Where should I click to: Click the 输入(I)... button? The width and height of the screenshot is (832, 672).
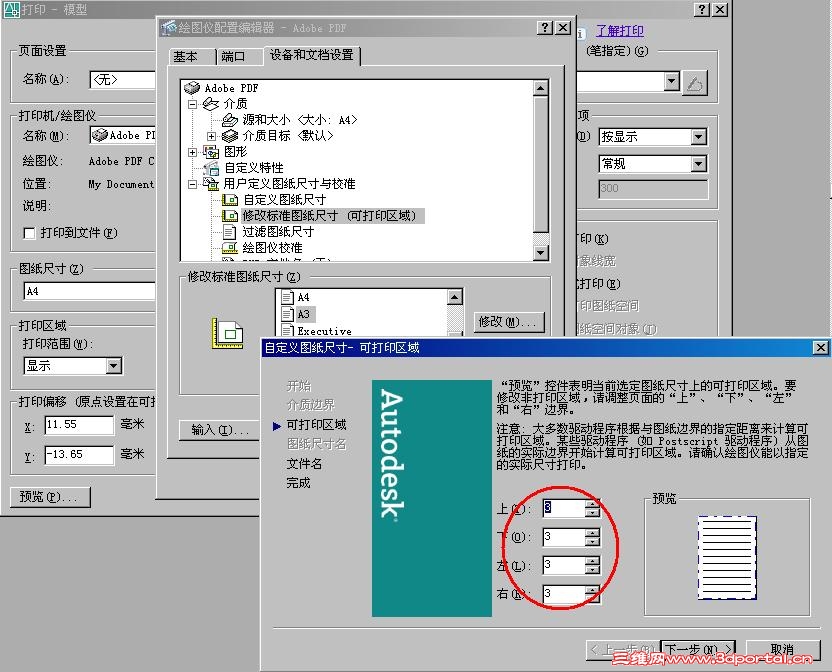(220, 429)
